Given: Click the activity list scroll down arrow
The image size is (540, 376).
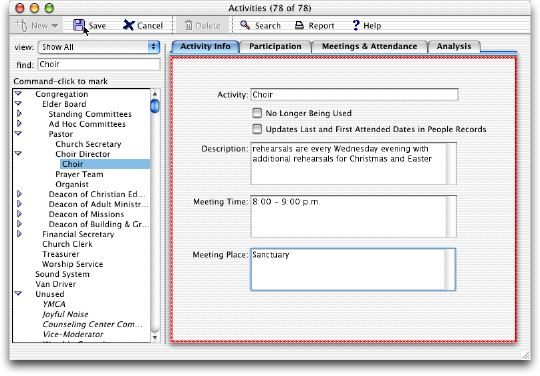Looking at the screenshot, I should [155, 337].
